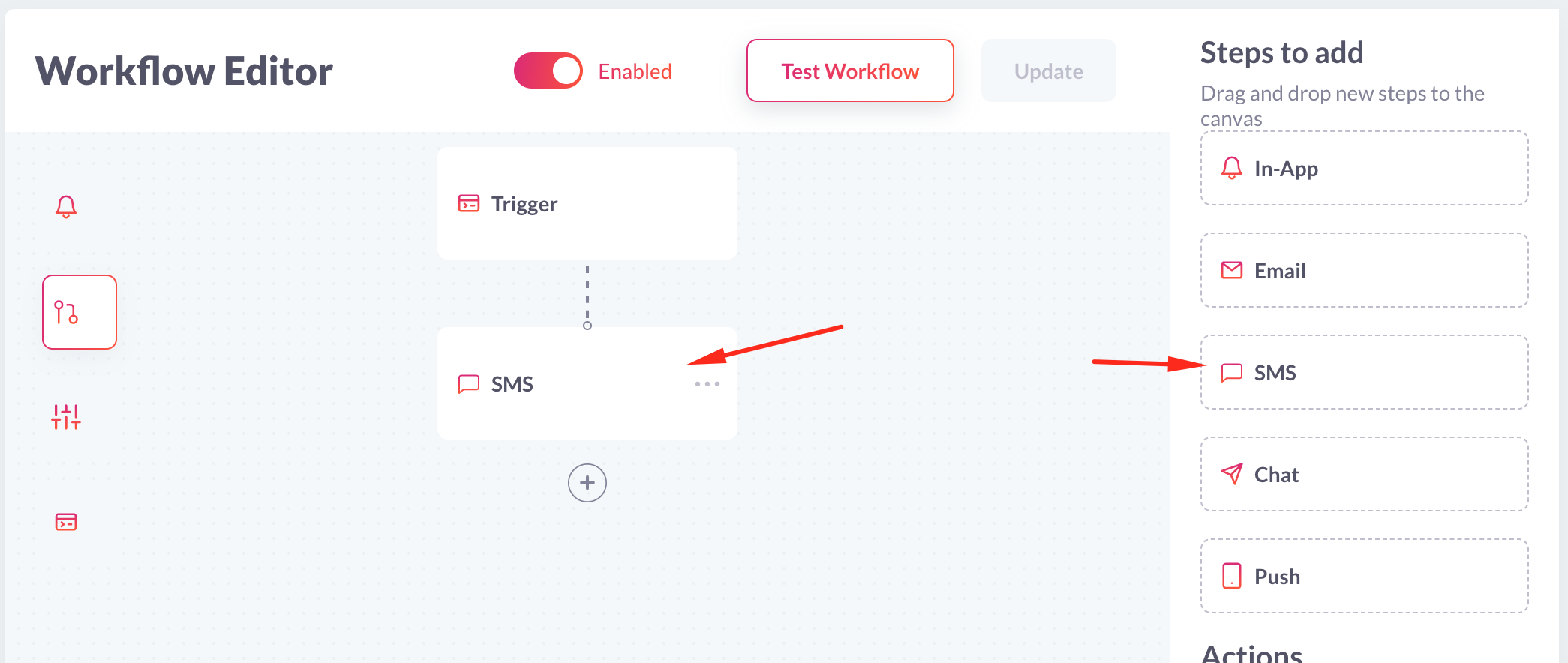
Task: Choose the SMS step in Steps to add
Action: coord(1365,372)
